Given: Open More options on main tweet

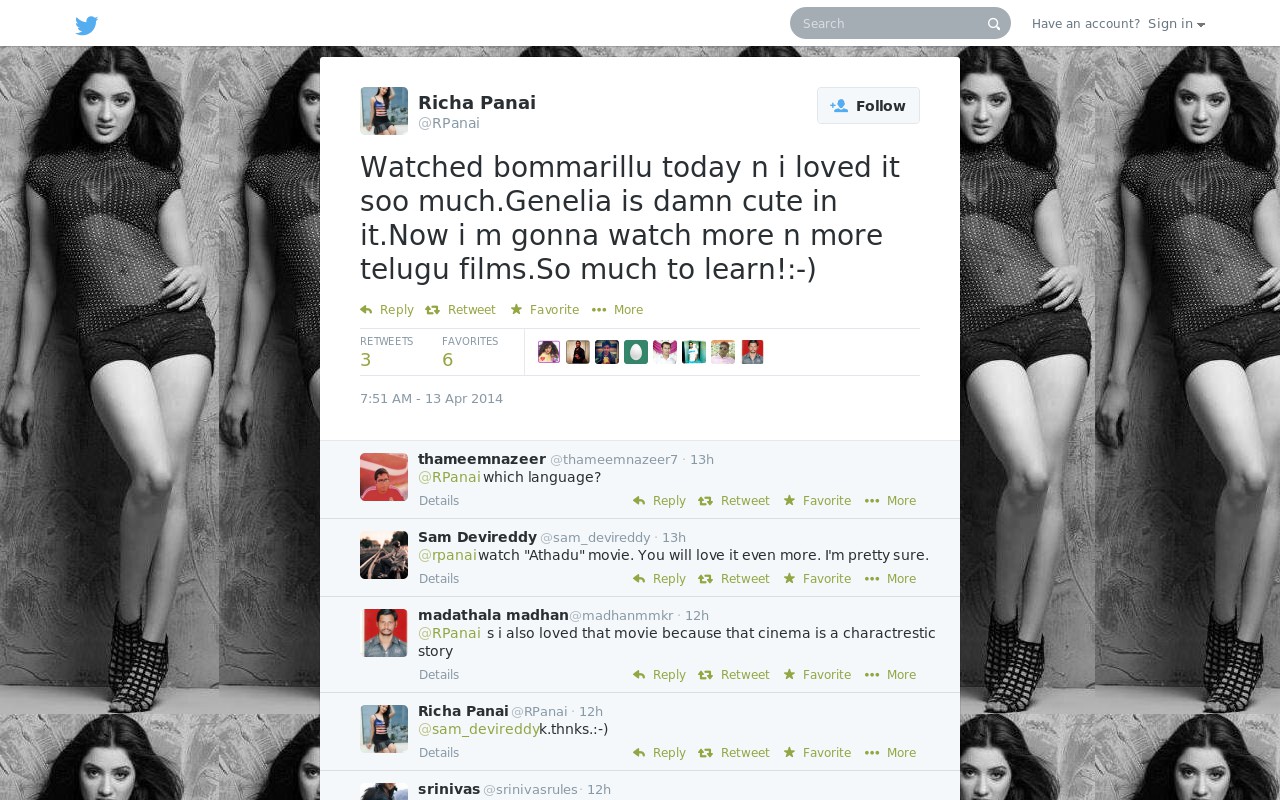Looking at the screenshot, I should coord(618,310).
